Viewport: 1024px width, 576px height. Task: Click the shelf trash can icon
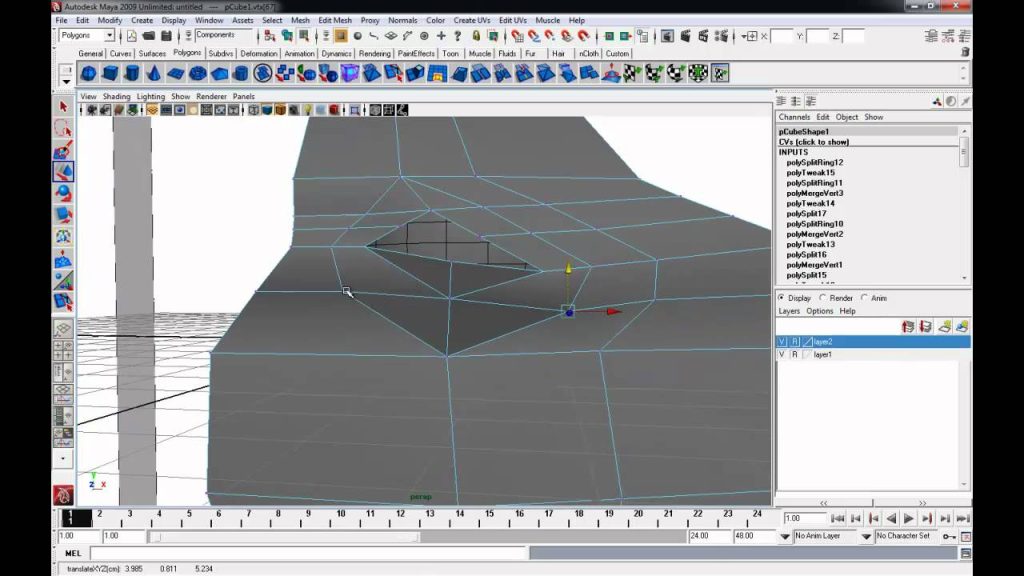pyautogui.click(x=965, y=52)
